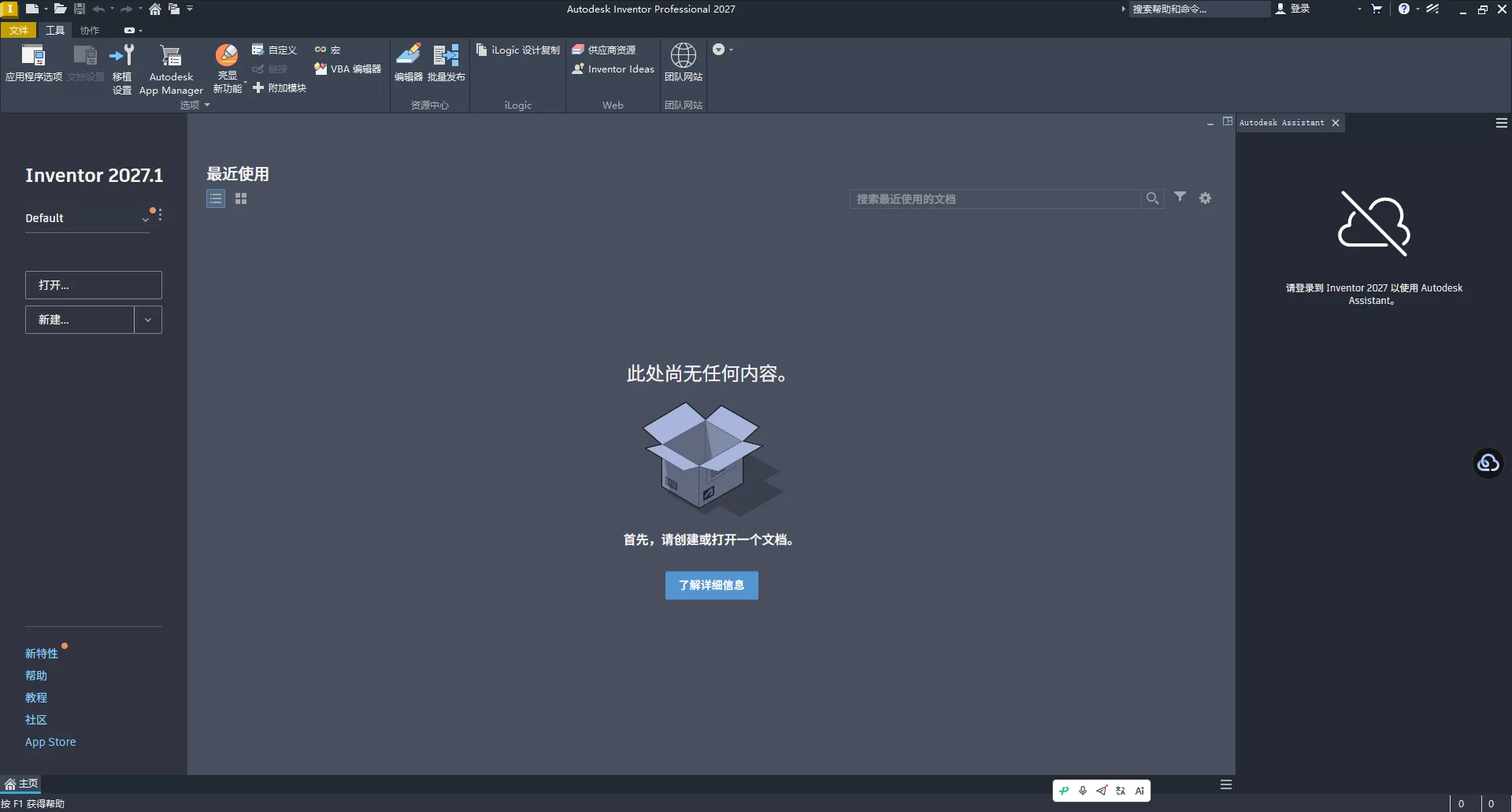Click shopping cart icon in title bar
This screenshot has height=812, width=1512.
click(x=1377, y=9)
